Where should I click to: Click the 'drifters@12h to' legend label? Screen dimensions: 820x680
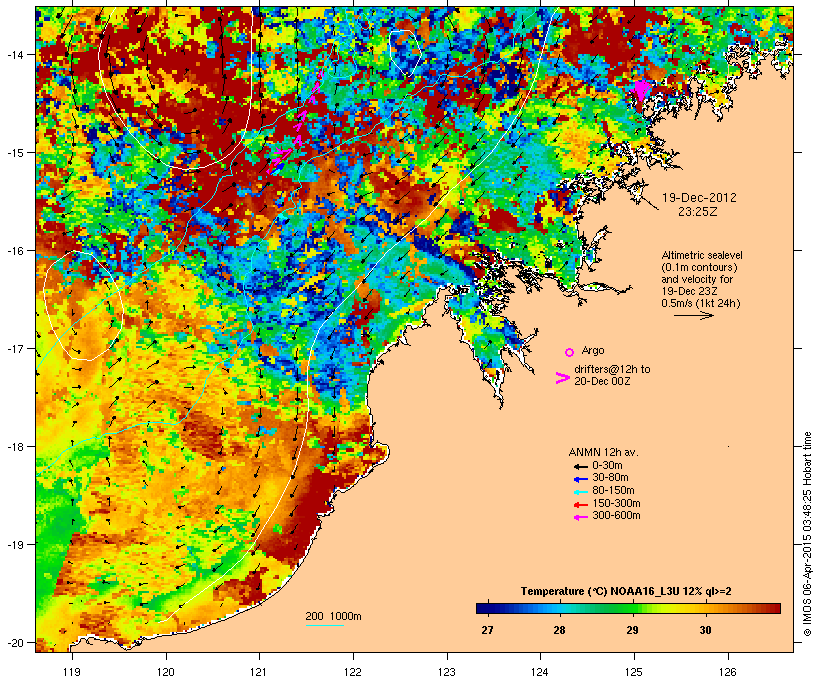tap(612, 369)
